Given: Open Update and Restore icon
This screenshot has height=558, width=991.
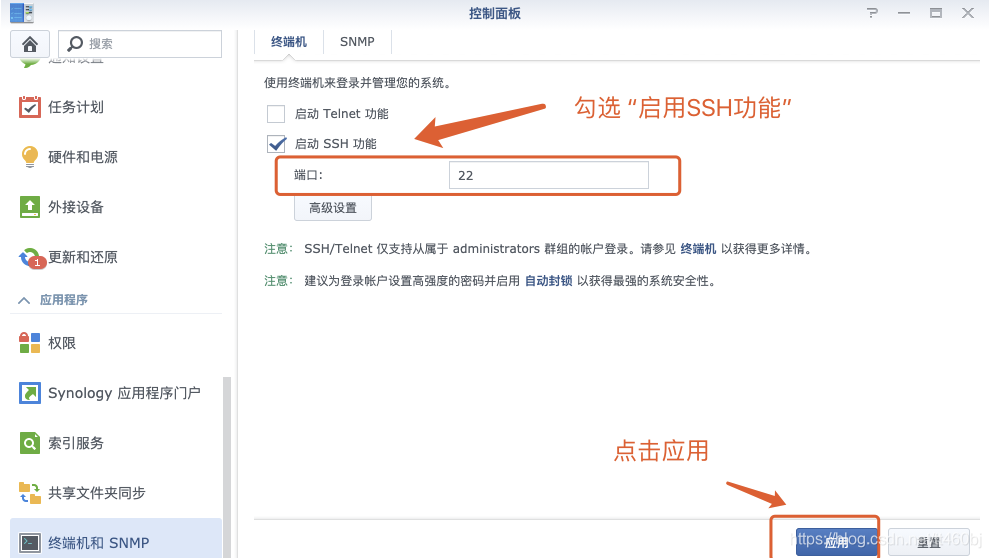Looking at the screenshot, I should pos(31,257).
